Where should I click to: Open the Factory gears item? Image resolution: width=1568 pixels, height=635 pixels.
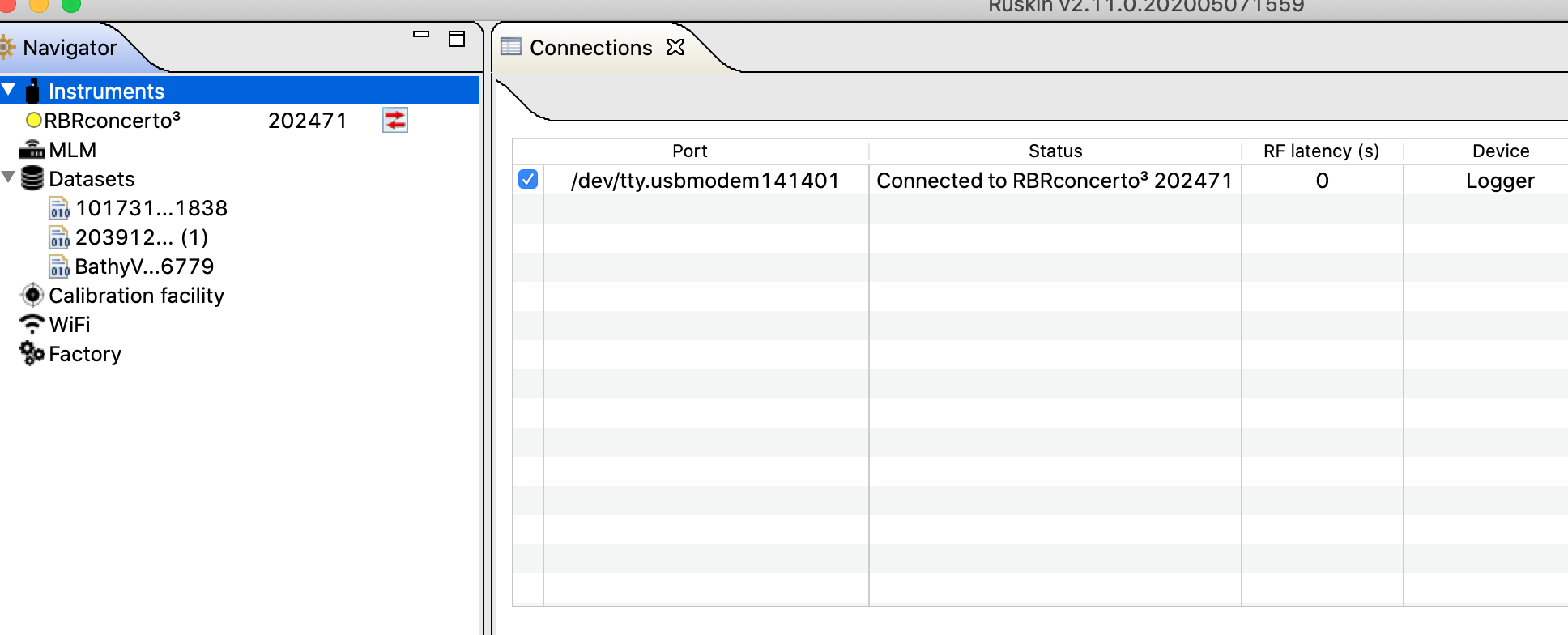coord(84,354)
